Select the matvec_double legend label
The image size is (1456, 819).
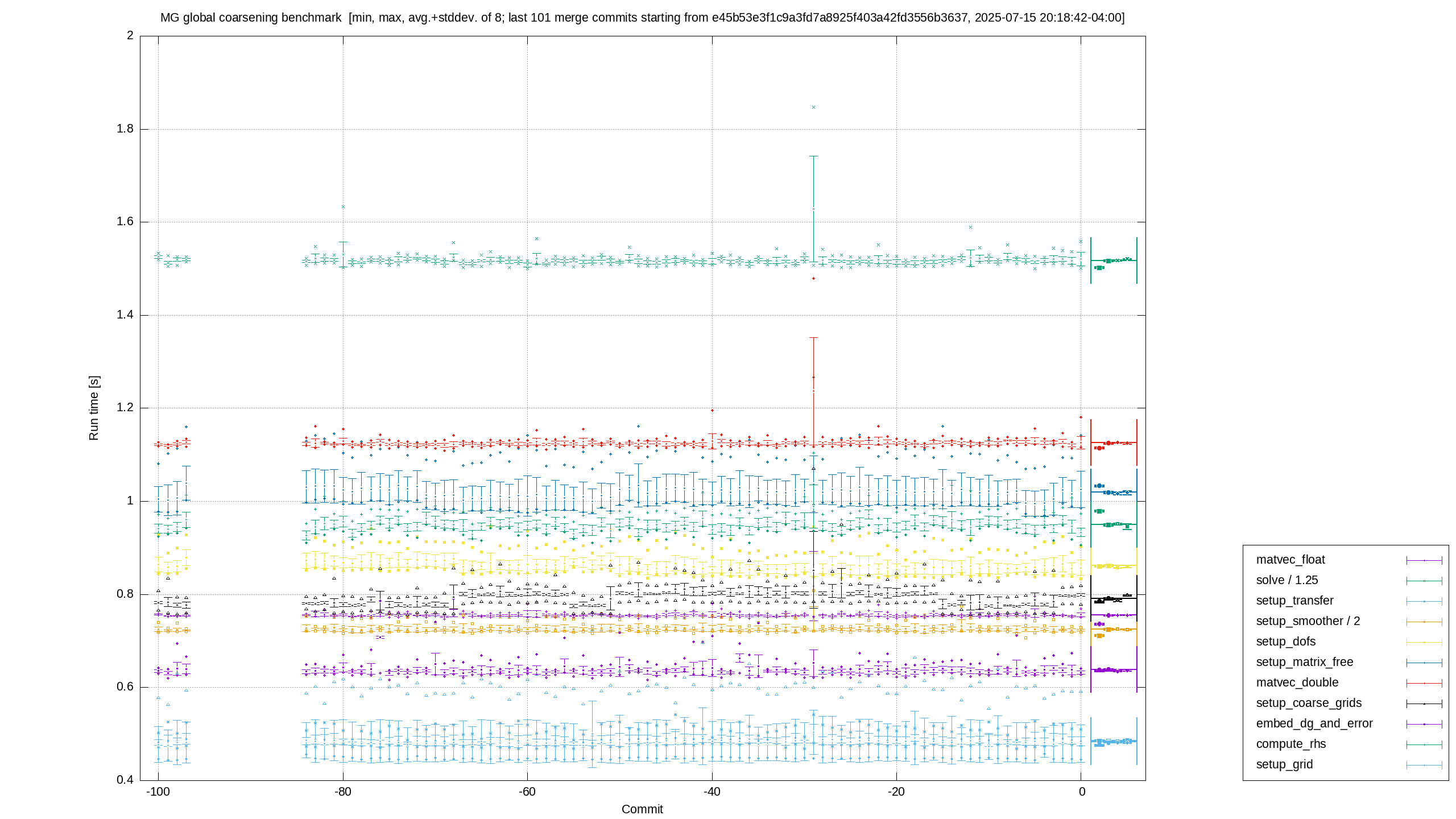(1297, 682)
